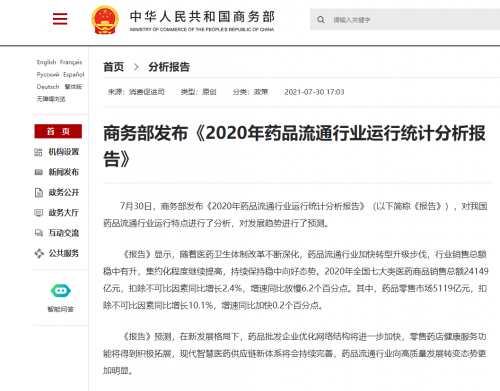Open the 智能问答 robot assistant icon
Screen dimensions: 500x391
pos(60,291)
